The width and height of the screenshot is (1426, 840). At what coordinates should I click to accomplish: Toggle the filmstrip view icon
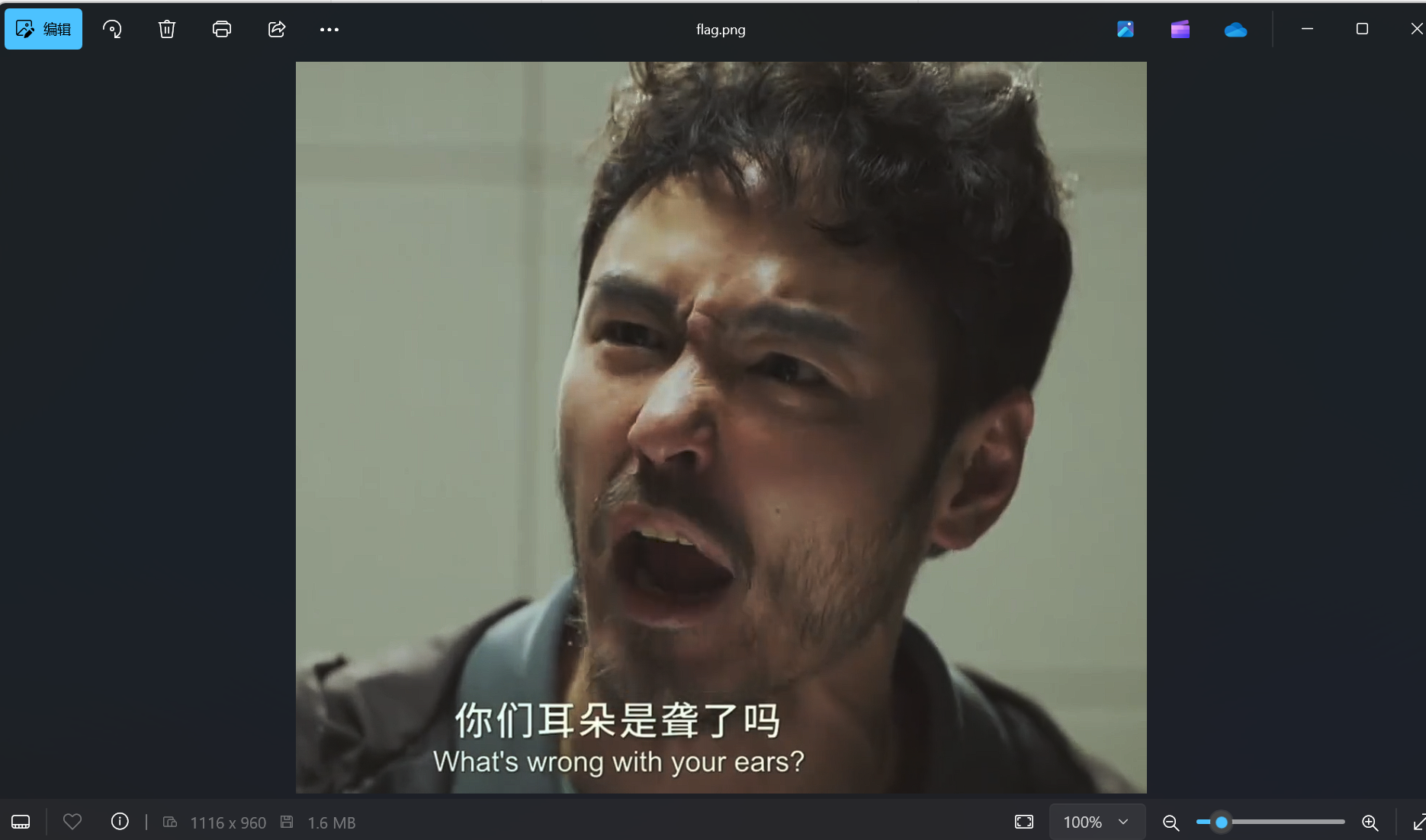pyautogui.click(x=21, y=822)
